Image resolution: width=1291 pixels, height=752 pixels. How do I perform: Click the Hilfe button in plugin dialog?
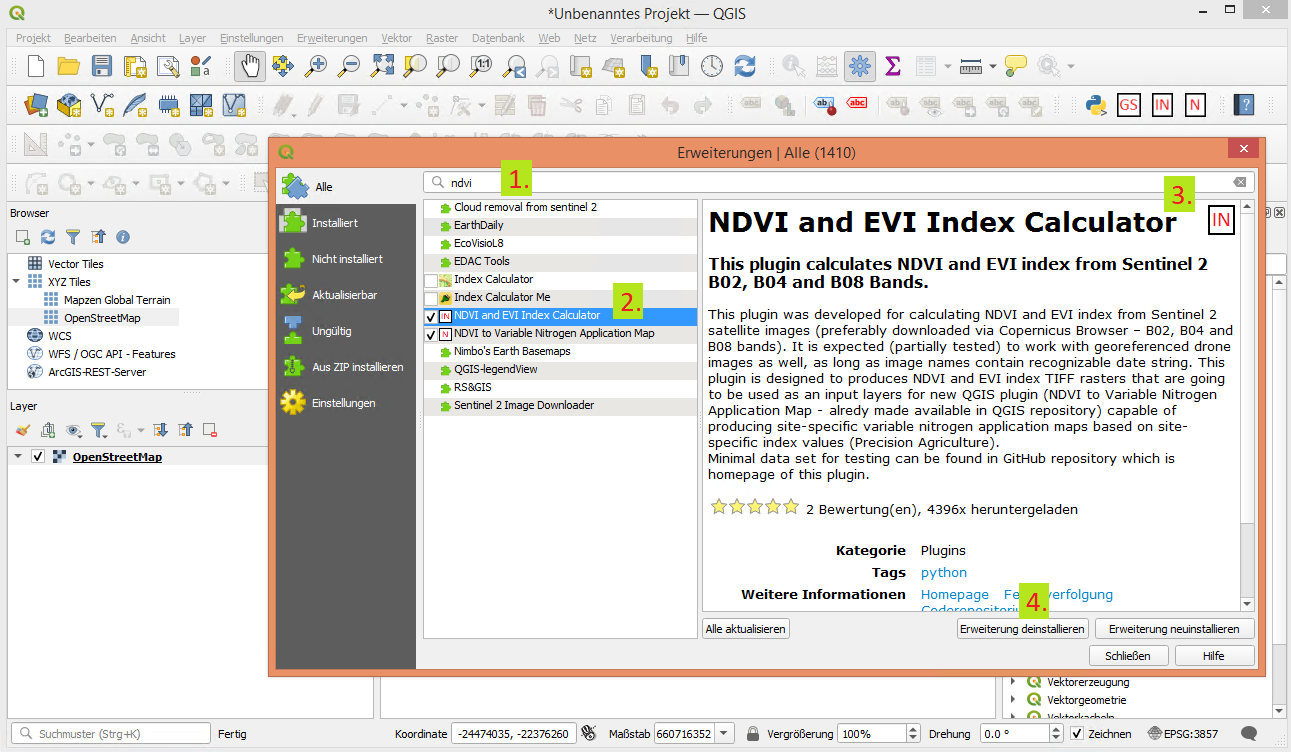click(x=1214, y=656)
